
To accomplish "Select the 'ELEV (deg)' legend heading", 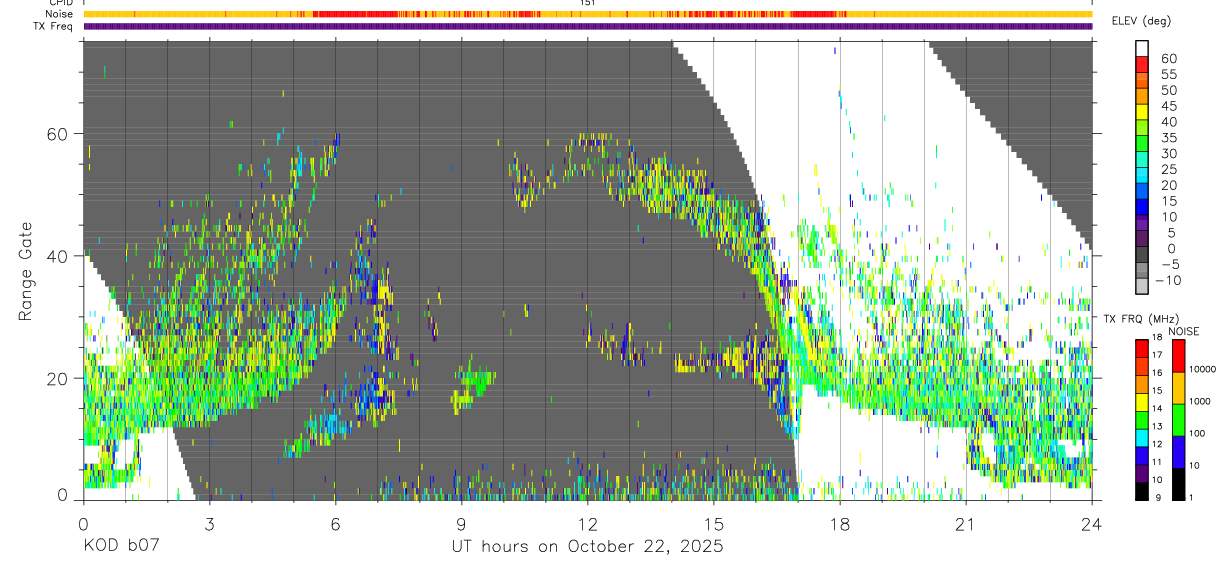I will tap(1144, 20).
